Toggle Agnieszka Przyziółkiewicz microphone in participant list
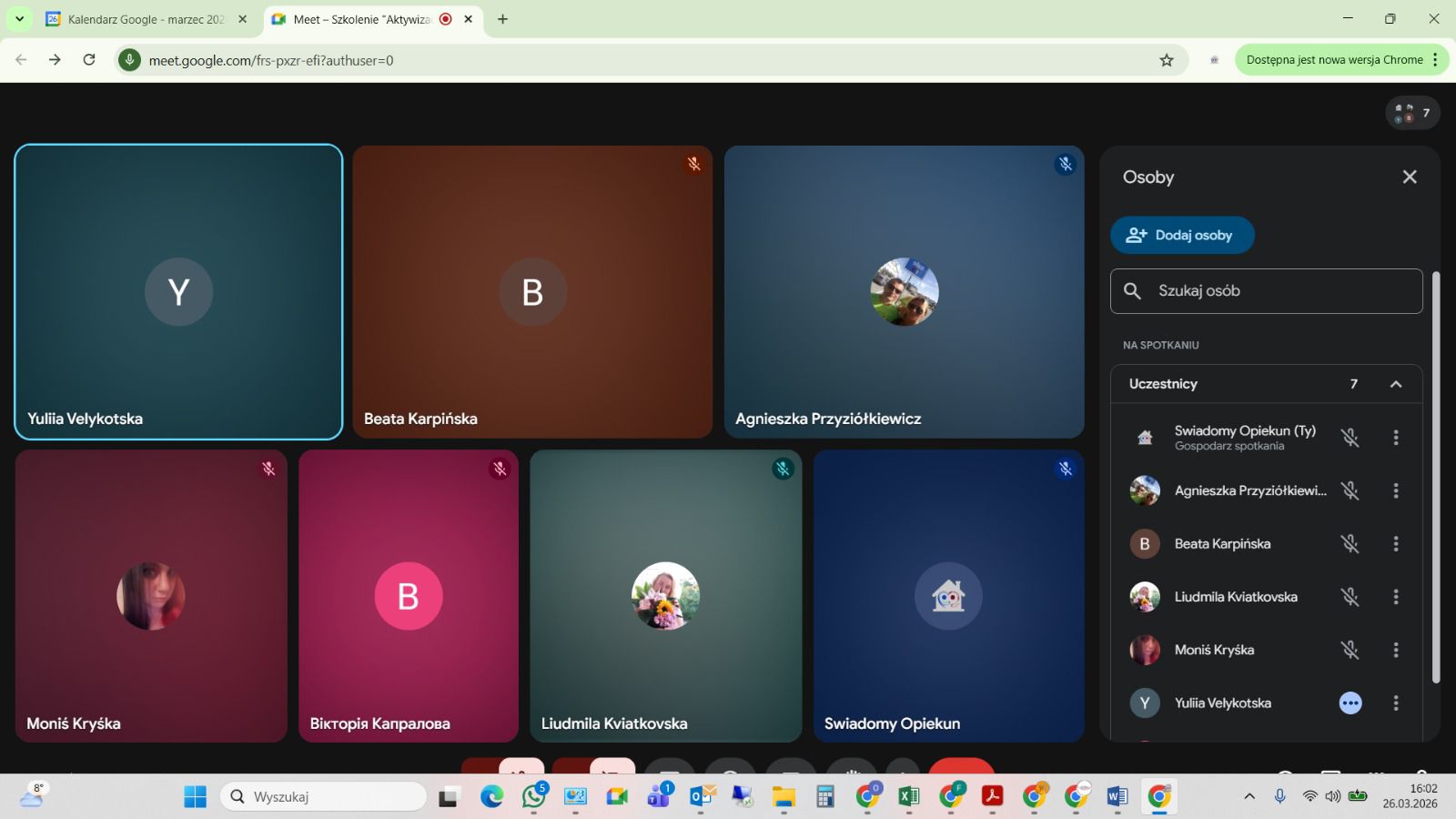 [1350, 491]
